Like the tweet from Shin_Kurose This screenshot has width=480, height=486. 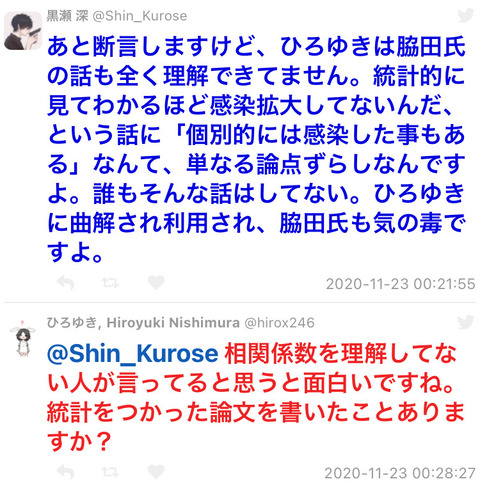[x=156, y=283]
